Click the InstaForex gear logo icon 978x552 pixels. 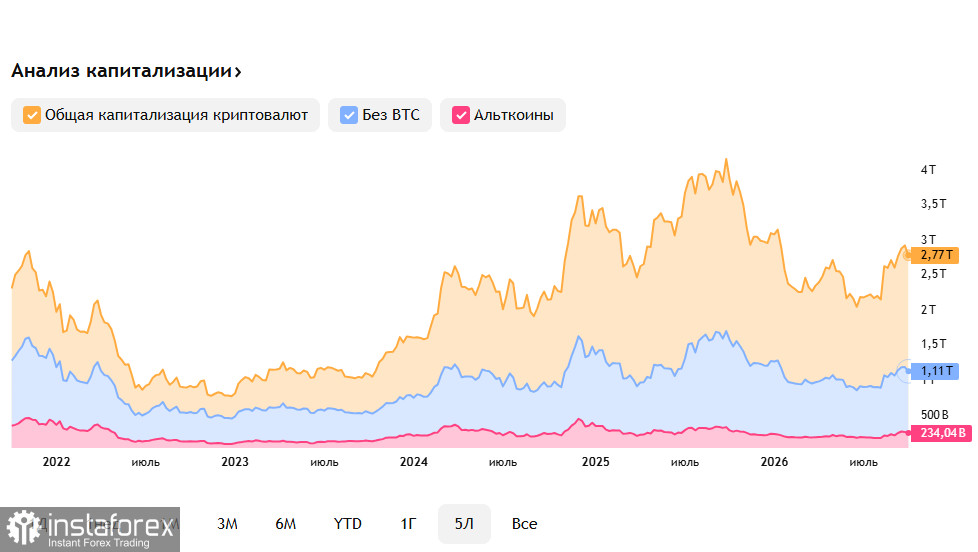point(23,528)
